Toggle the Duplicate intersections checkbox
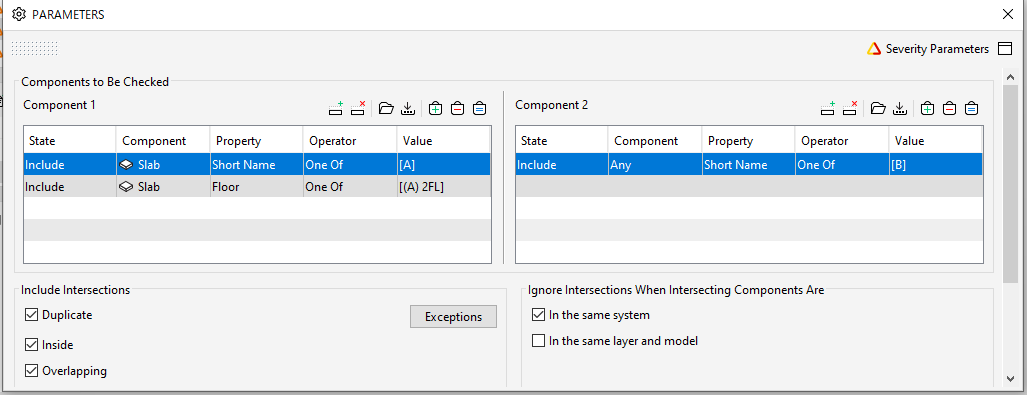The height and width of the screenshot is (395, 1027). coord(31,315)
